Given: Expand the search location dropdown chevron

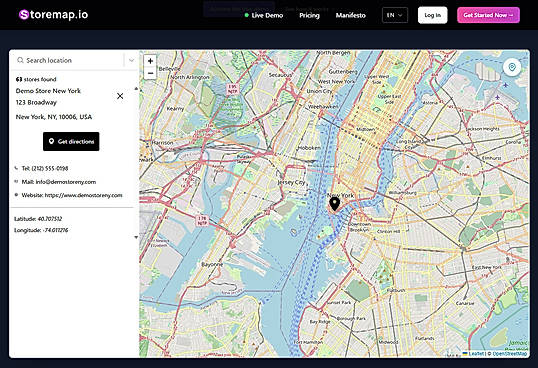Looking at the screenshot, I should [x=131, y=60].
